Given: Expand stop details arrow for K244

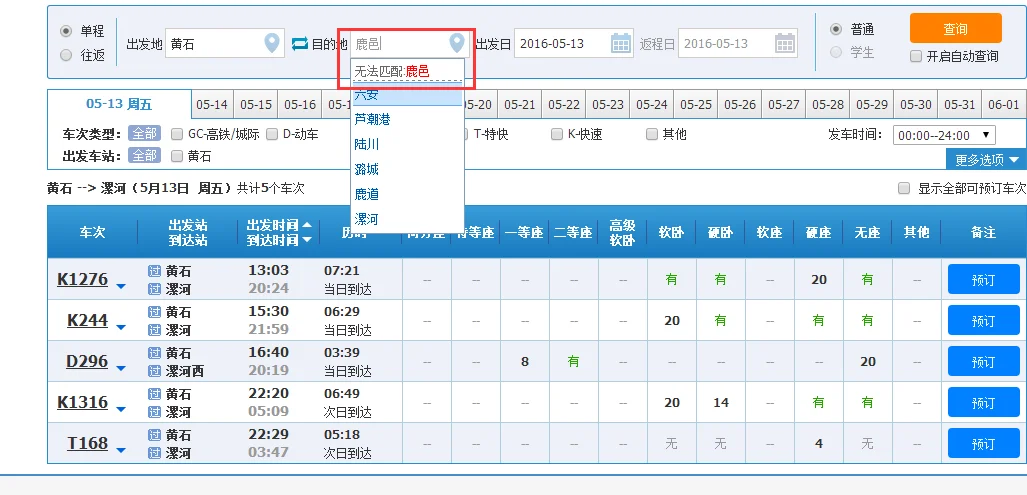Looking at the screenshot, I should tap(121, 327).
